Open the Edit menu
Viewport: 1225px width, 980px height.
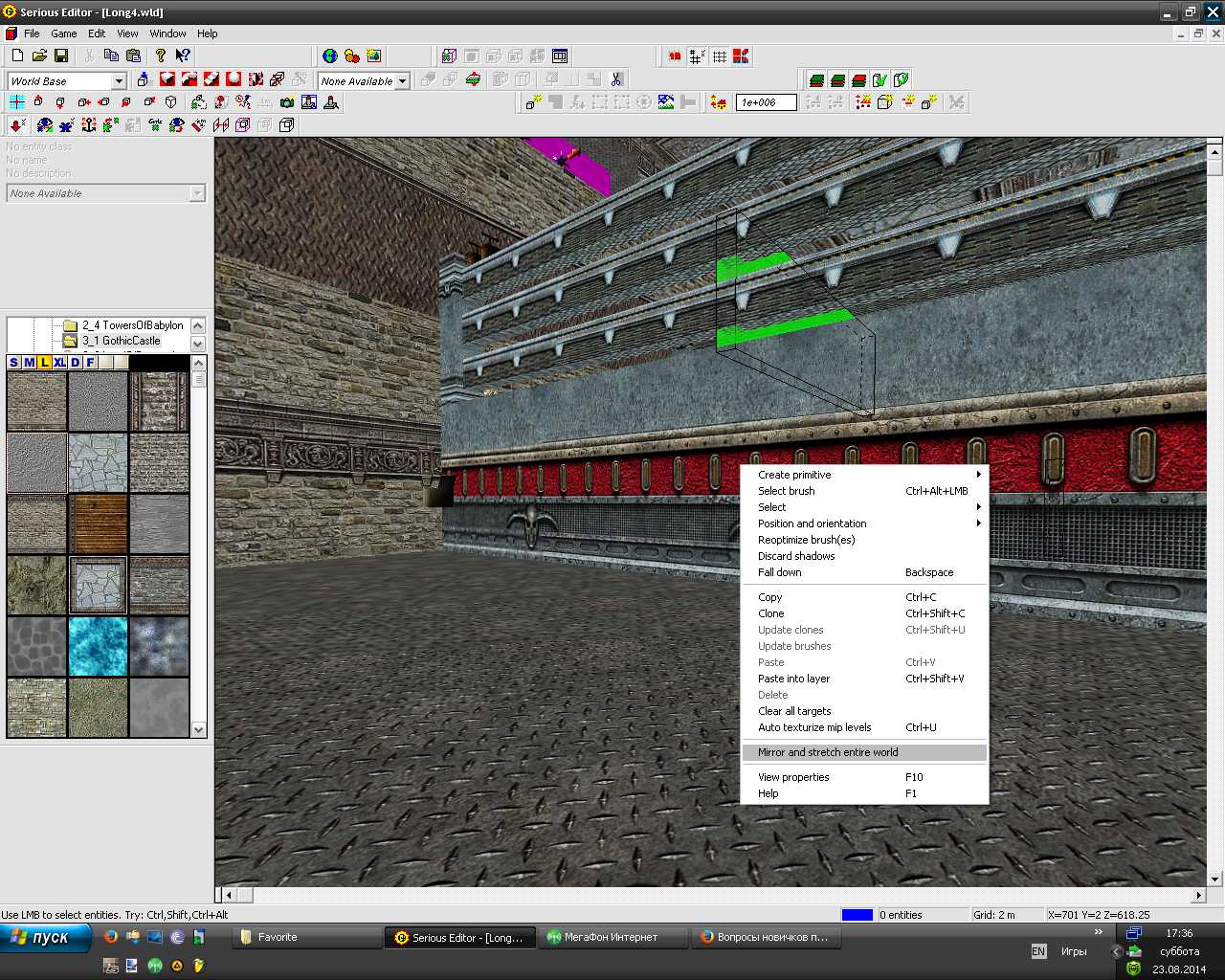[x=97, y=33]
